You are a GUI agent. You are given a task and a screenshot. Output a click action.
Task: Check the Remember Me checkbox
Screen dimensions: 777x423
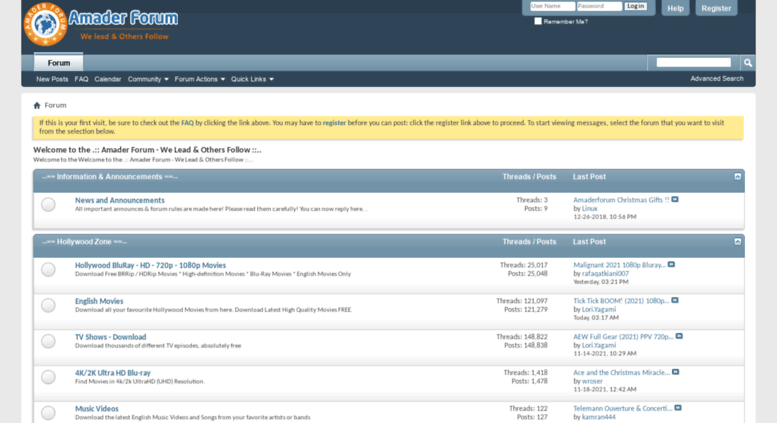538,21
